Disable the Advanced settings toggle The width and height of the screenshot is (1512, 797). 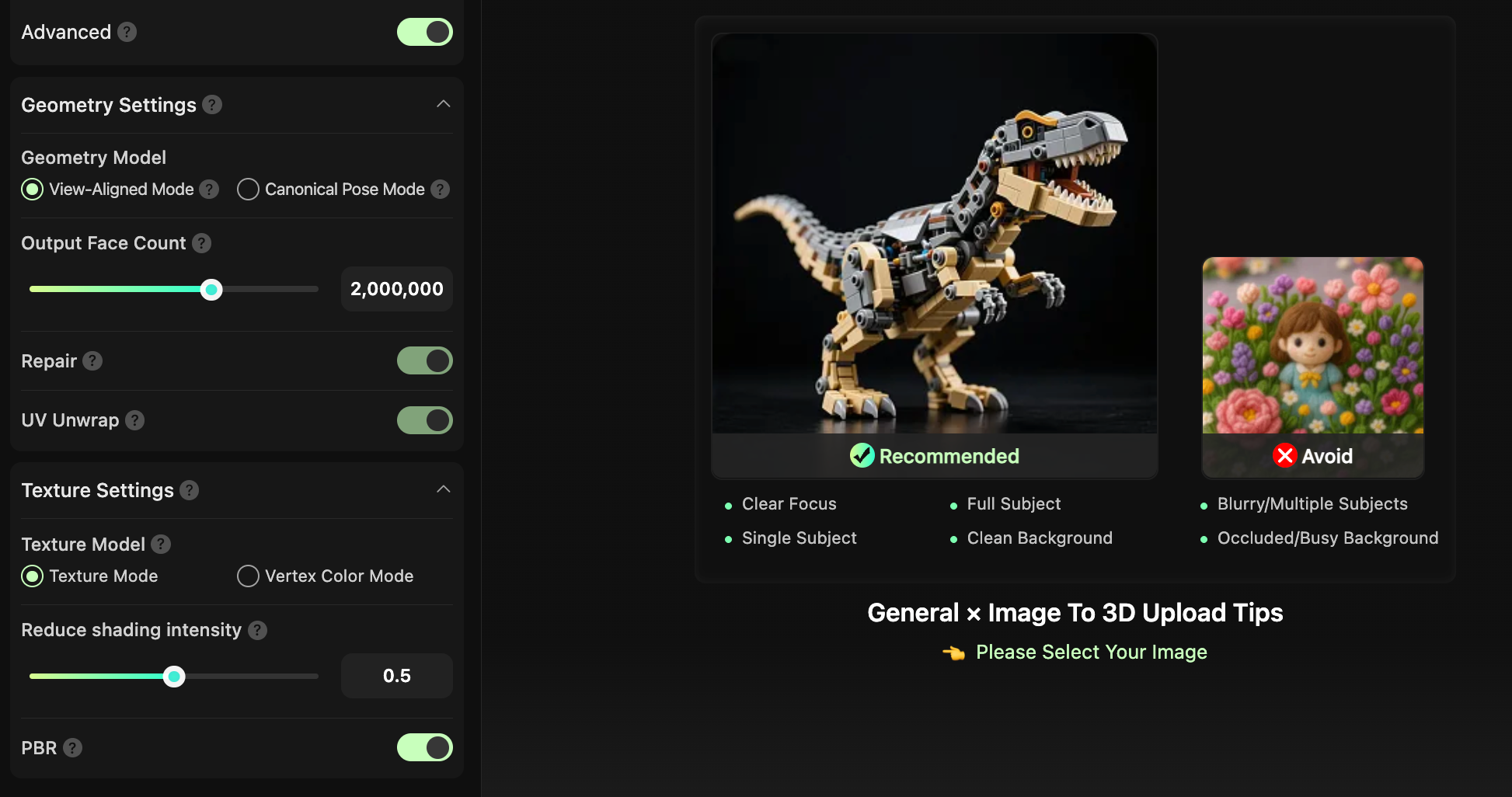tap(424, 32)
